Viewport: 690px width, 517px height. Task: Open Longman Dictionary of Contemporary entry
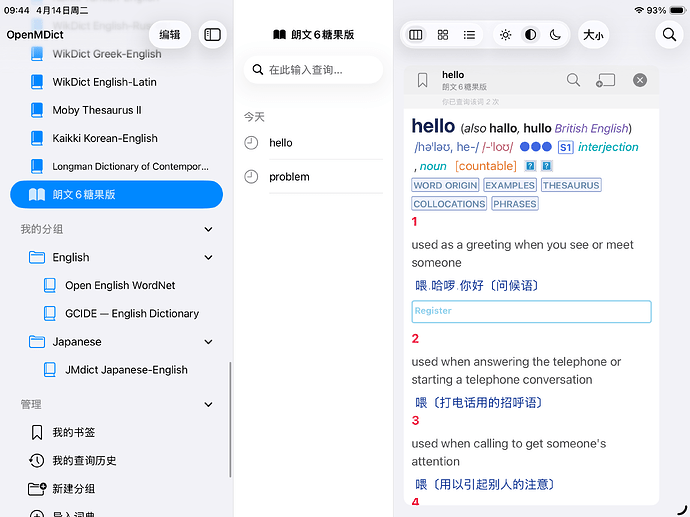point(116,166)
